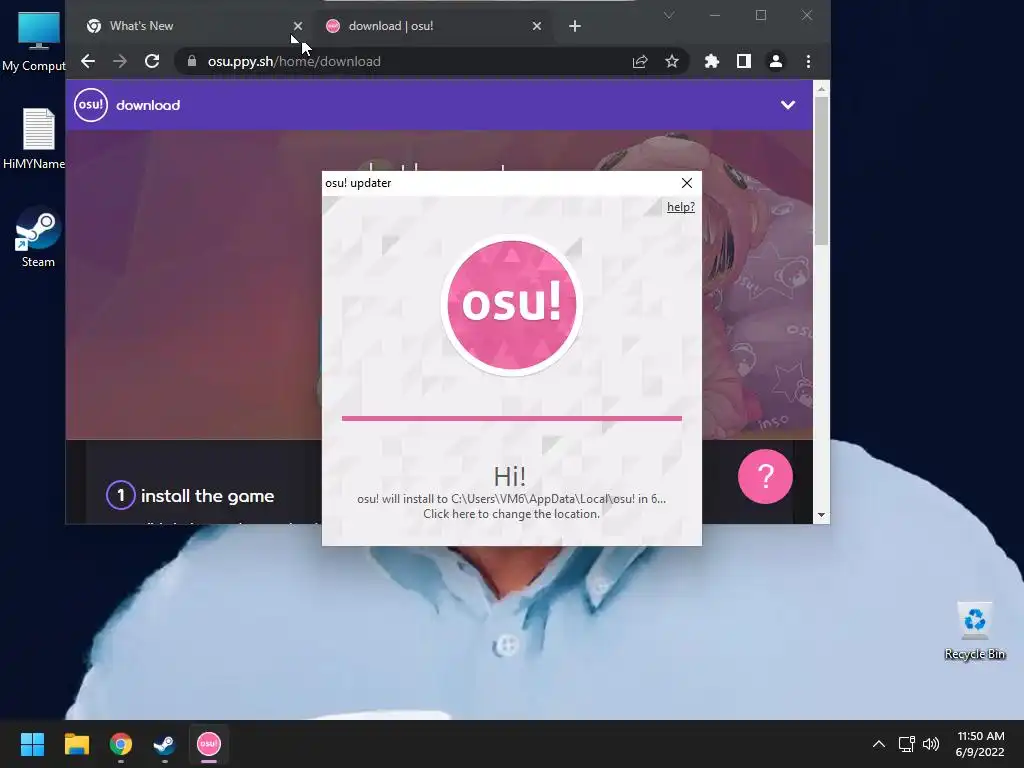The height and width of the screenshot is (768, 1024).
Task: Close the osu! updater dialog
Action: [687, 183]
